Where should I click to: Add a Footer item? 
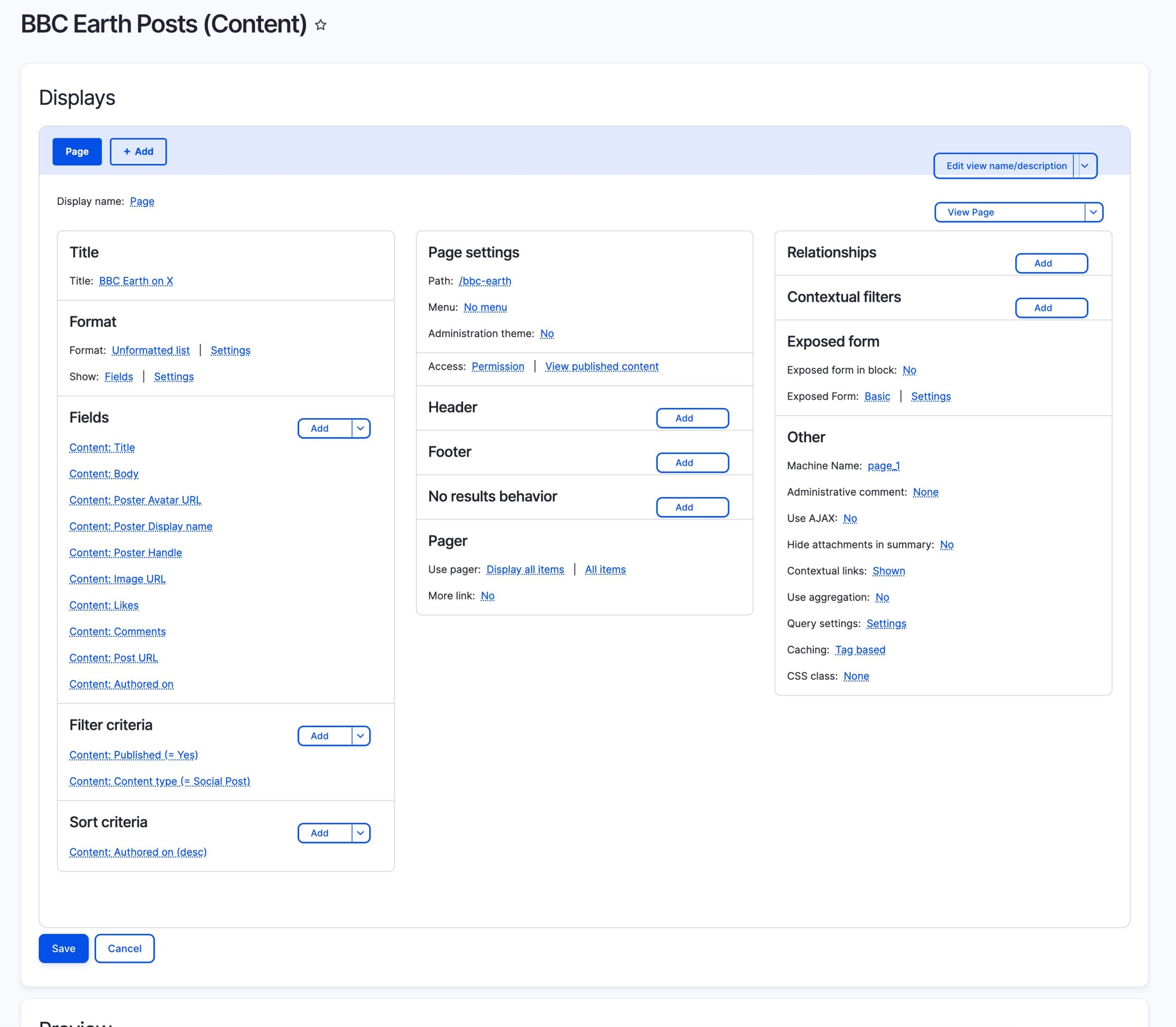(692, 463)
